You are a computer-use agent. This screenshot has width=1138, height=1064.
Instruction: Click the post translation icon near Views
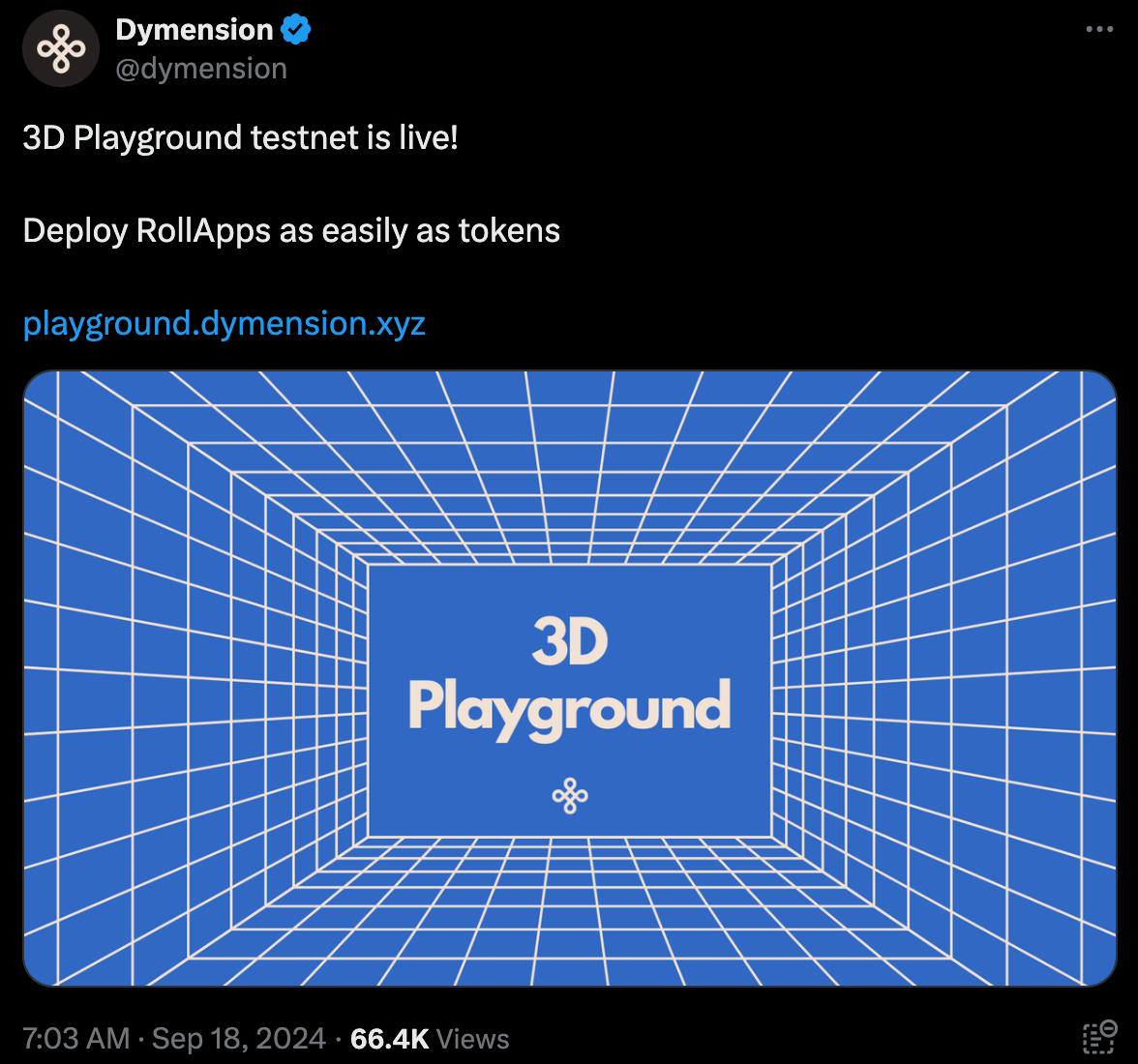point(1099,1037)
